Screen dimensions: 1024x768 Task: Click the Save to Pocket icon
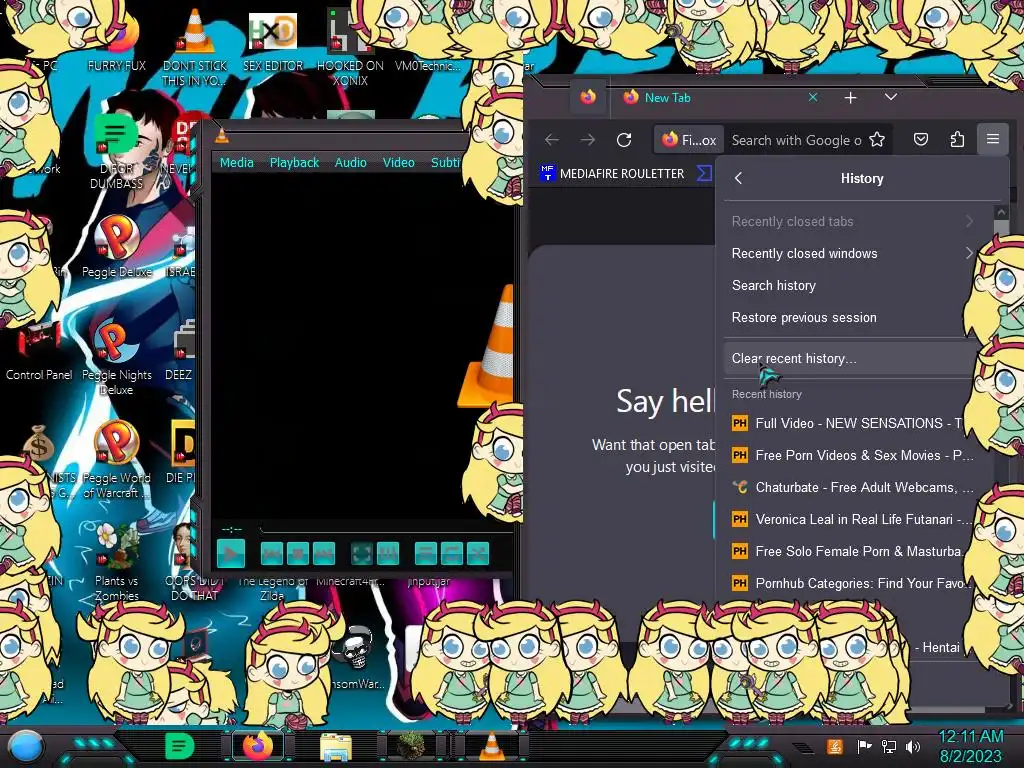tap(921, 139)
